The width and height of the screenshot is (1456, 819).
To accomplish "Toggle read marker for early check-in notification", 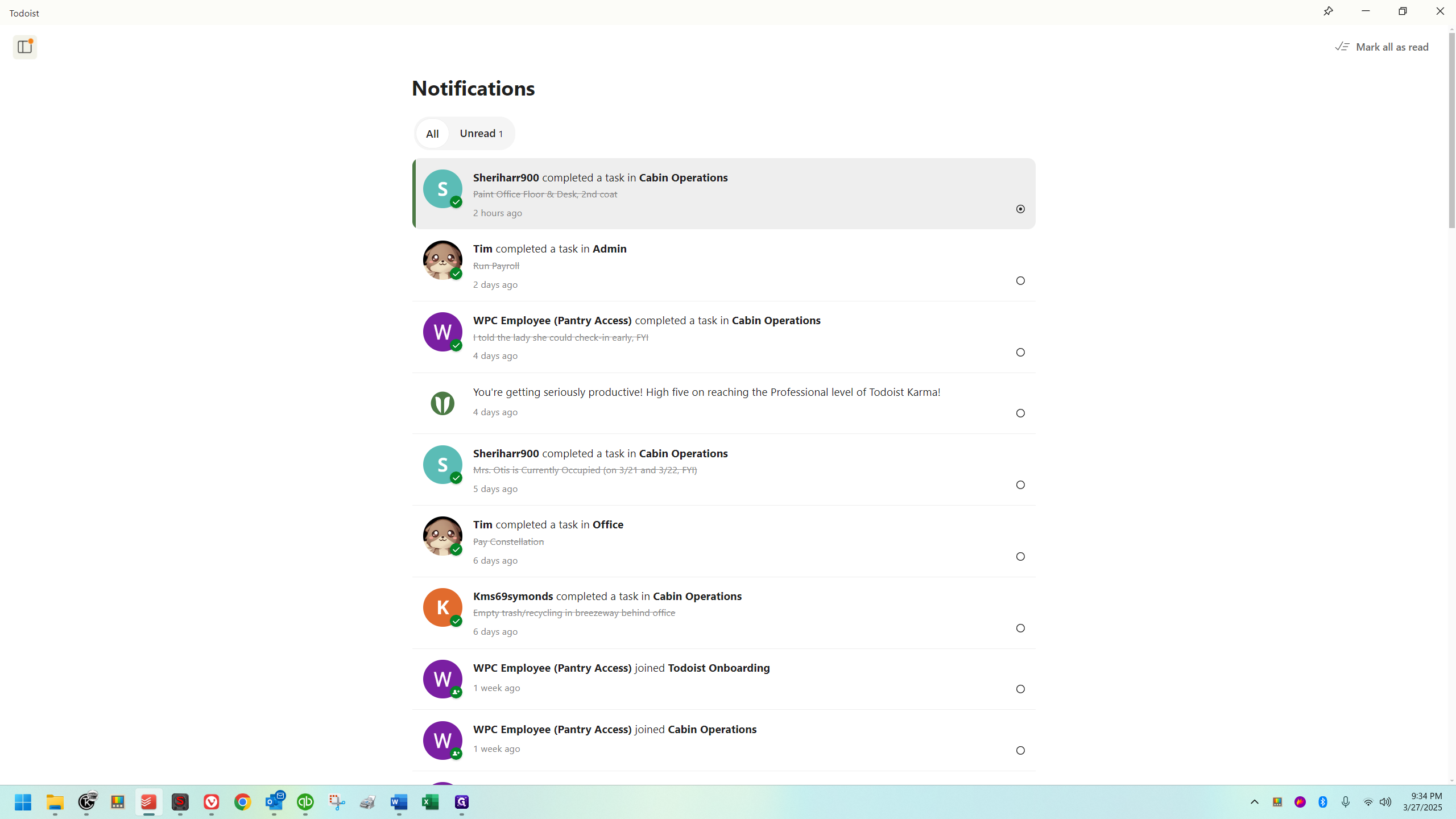I will tap(1020, 353).
